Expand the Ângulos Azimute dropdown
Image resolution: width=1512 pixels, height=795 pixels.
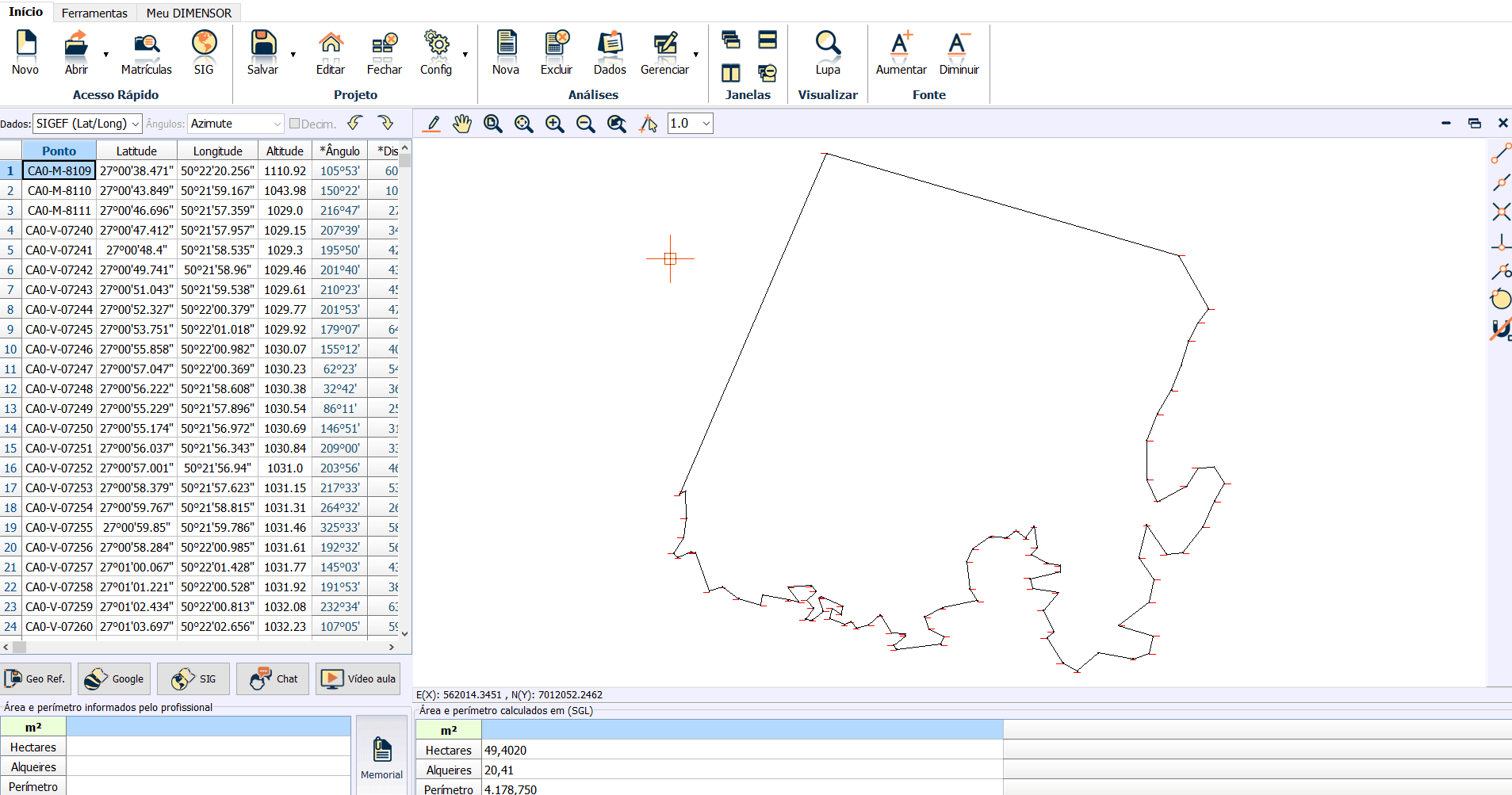[x=235, y=124]
